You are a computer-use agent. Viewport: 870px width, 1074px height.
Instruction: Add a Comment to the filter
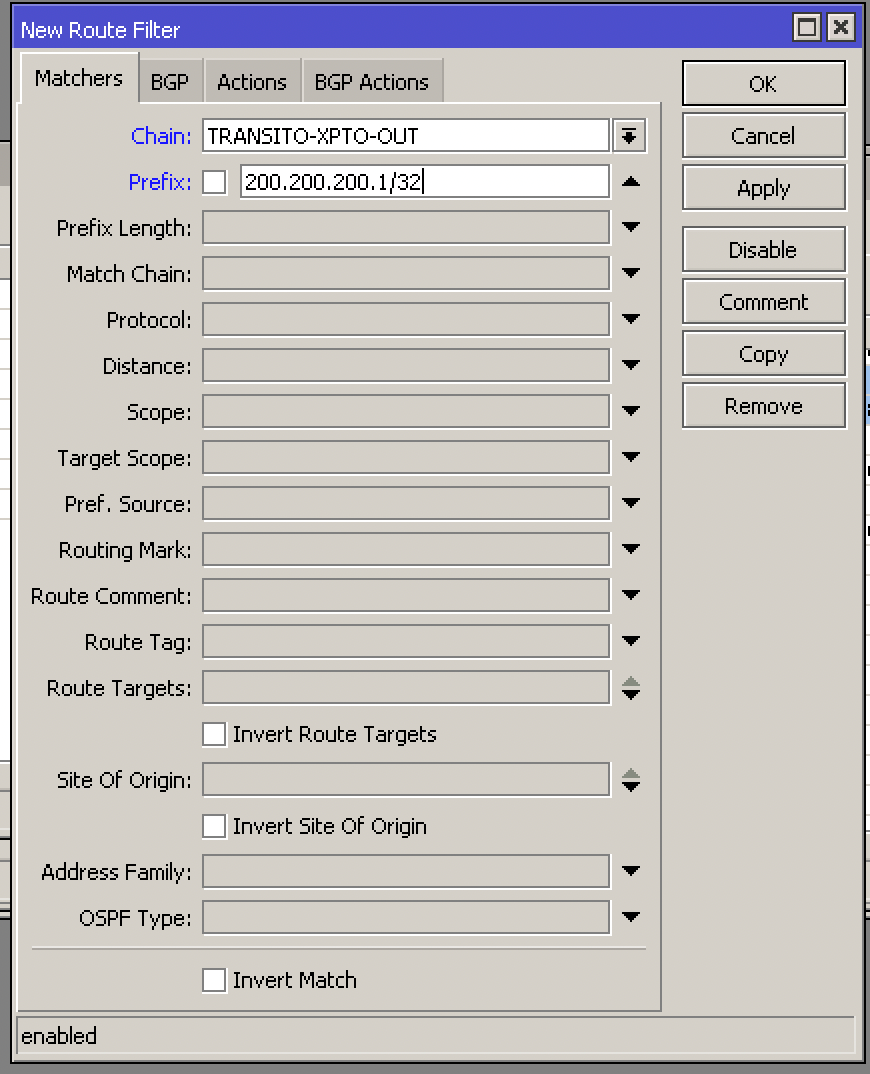(x=764, y=302)
